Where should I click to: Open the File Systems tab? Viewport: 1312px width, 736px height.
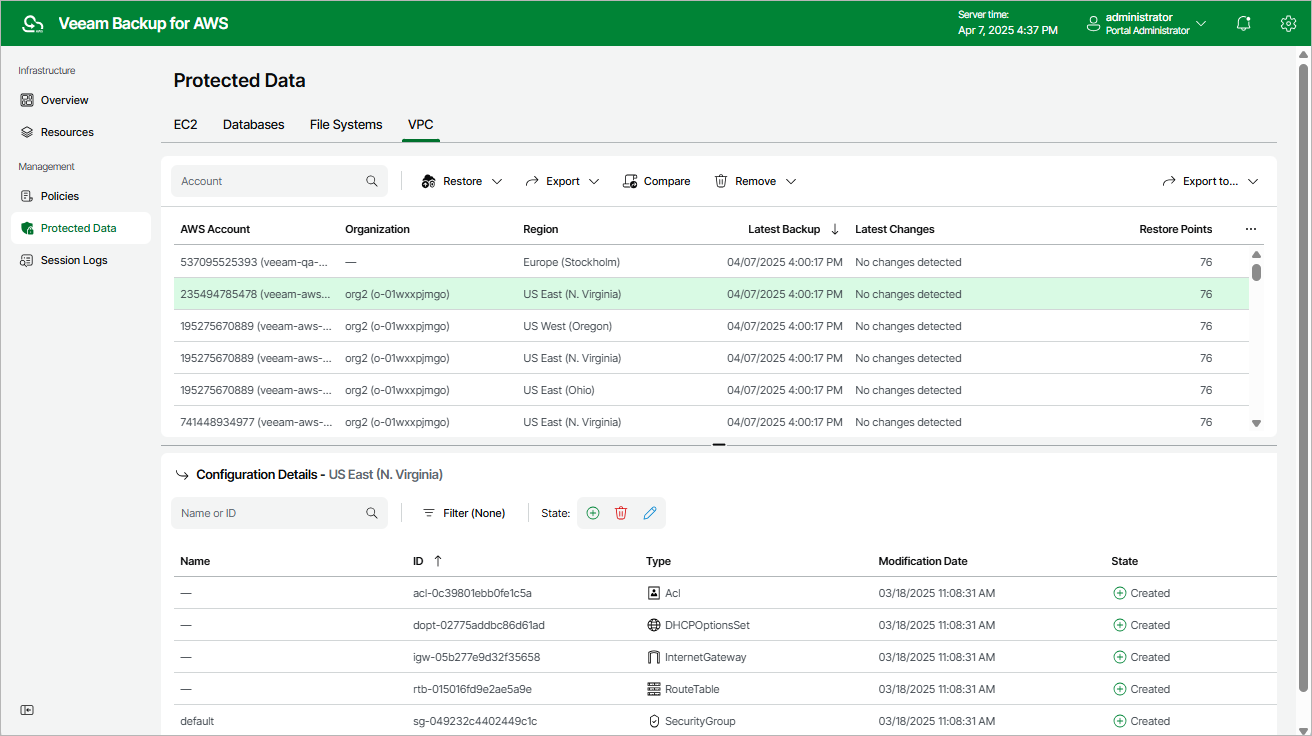coord(346,124)
